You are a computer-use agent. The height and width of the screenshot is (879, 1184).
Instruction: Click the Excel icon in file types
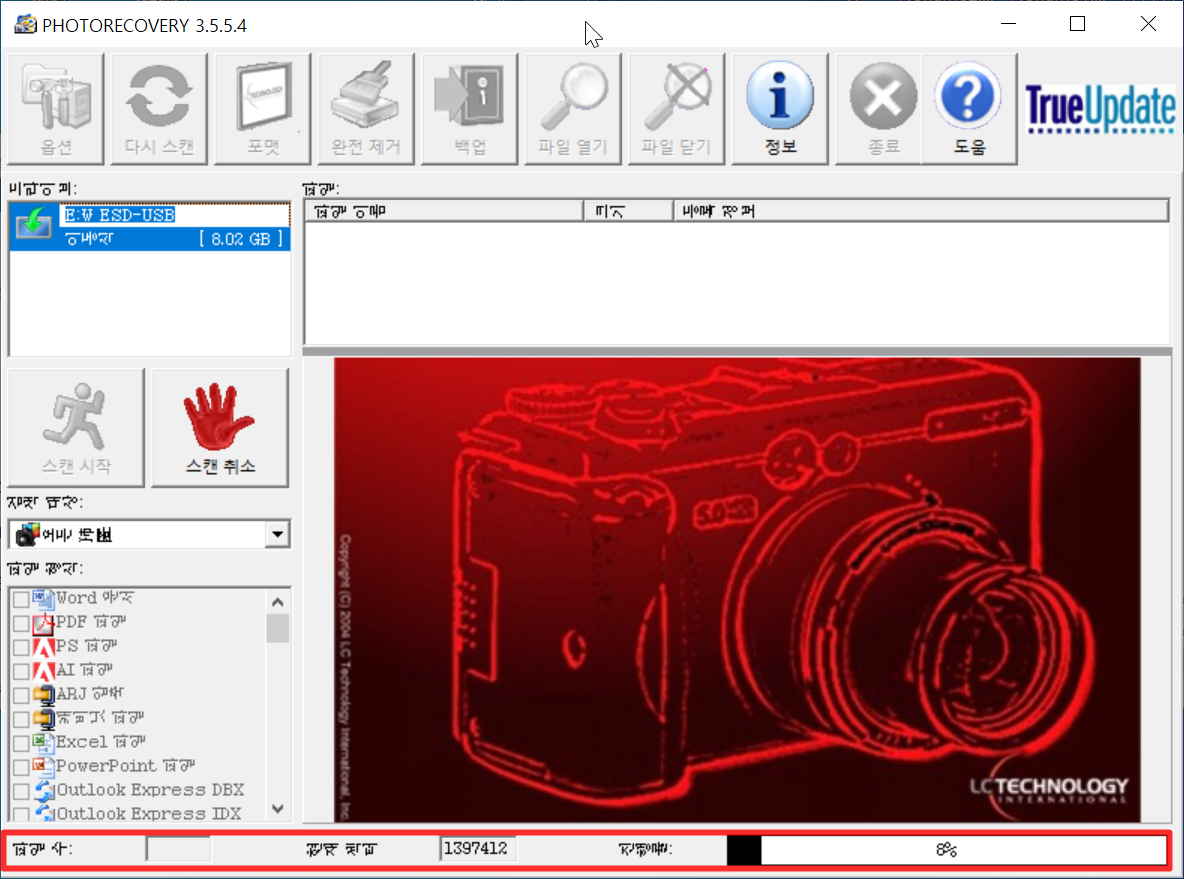43,743
